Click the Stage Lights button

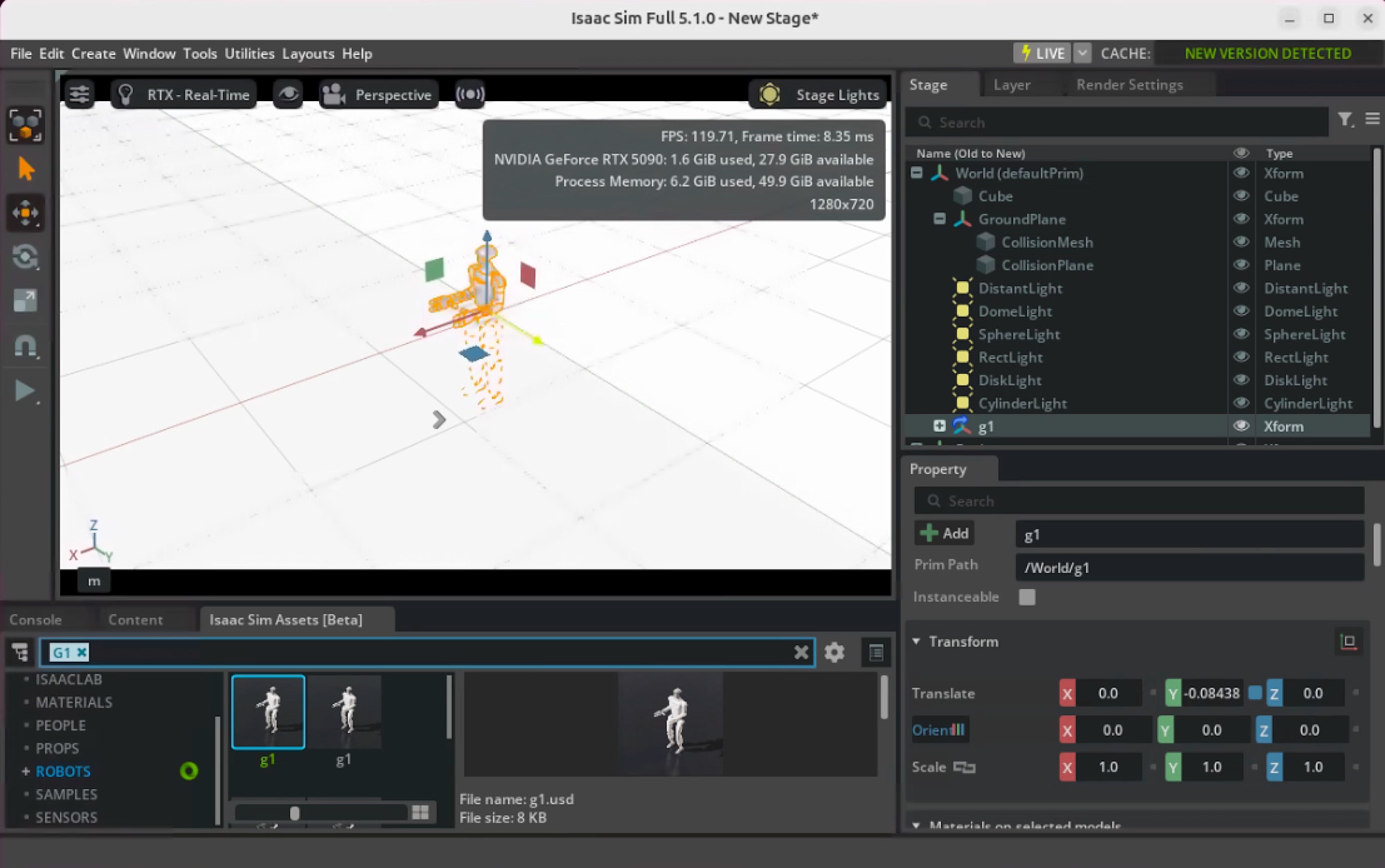pos(820,94)
